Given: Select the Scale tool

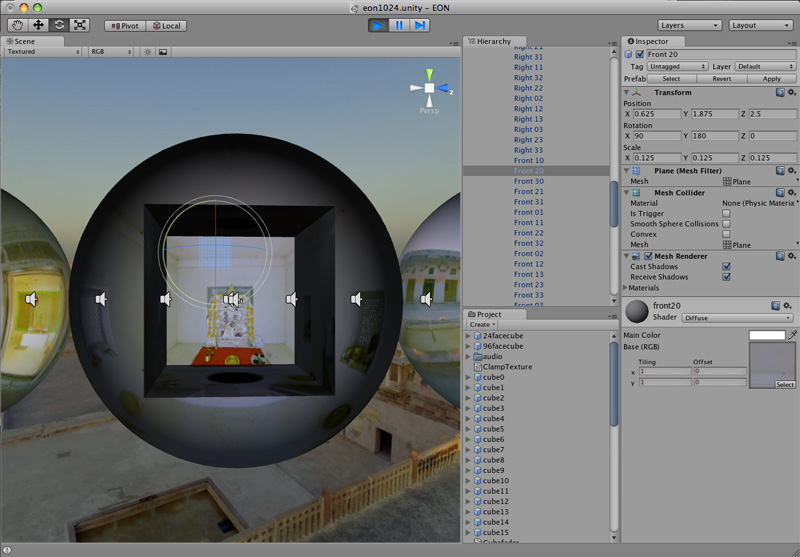Looking at the screenshot, I should tap(80, 25).
